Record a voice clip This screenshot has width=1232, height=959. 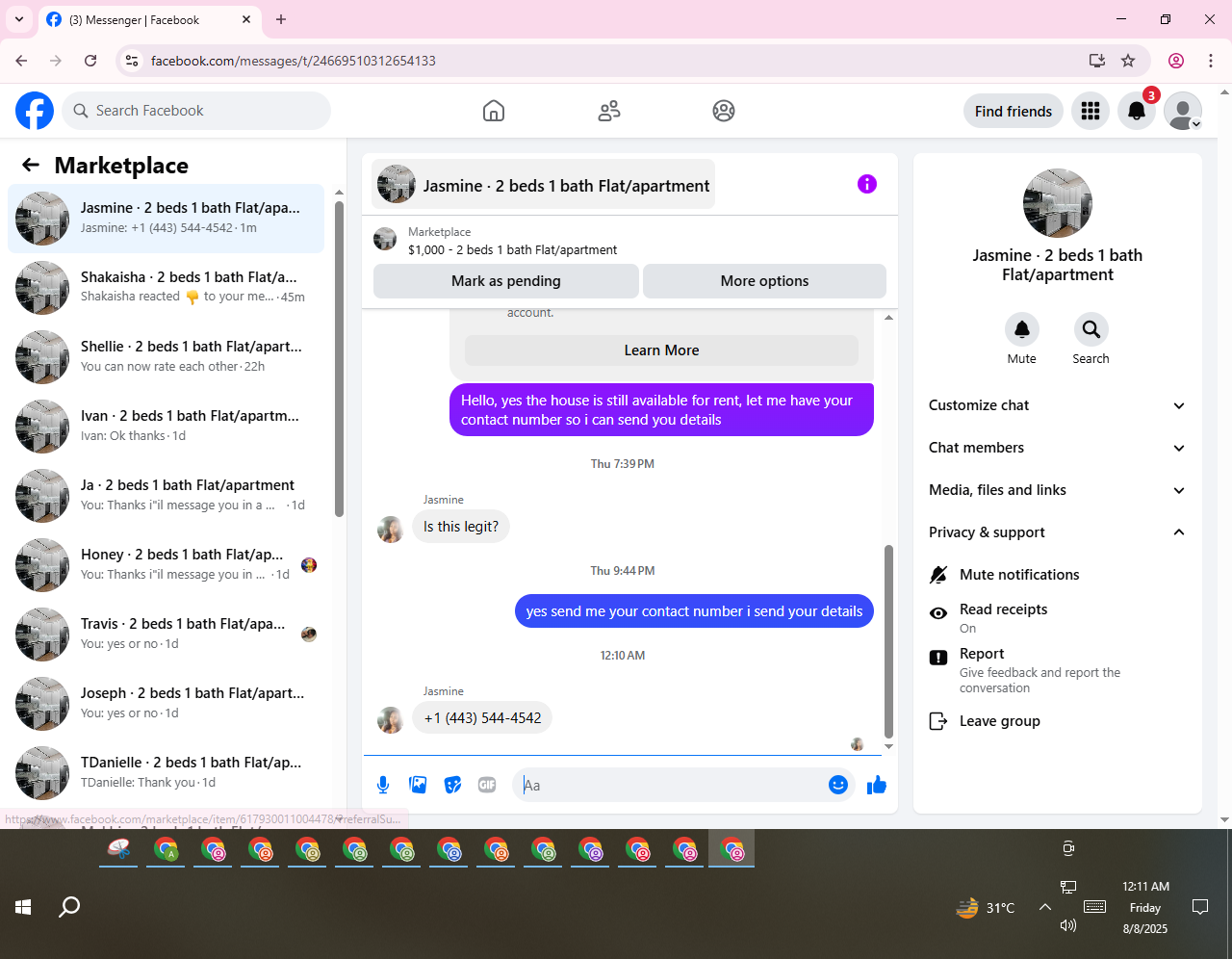(x=383, y=785)
